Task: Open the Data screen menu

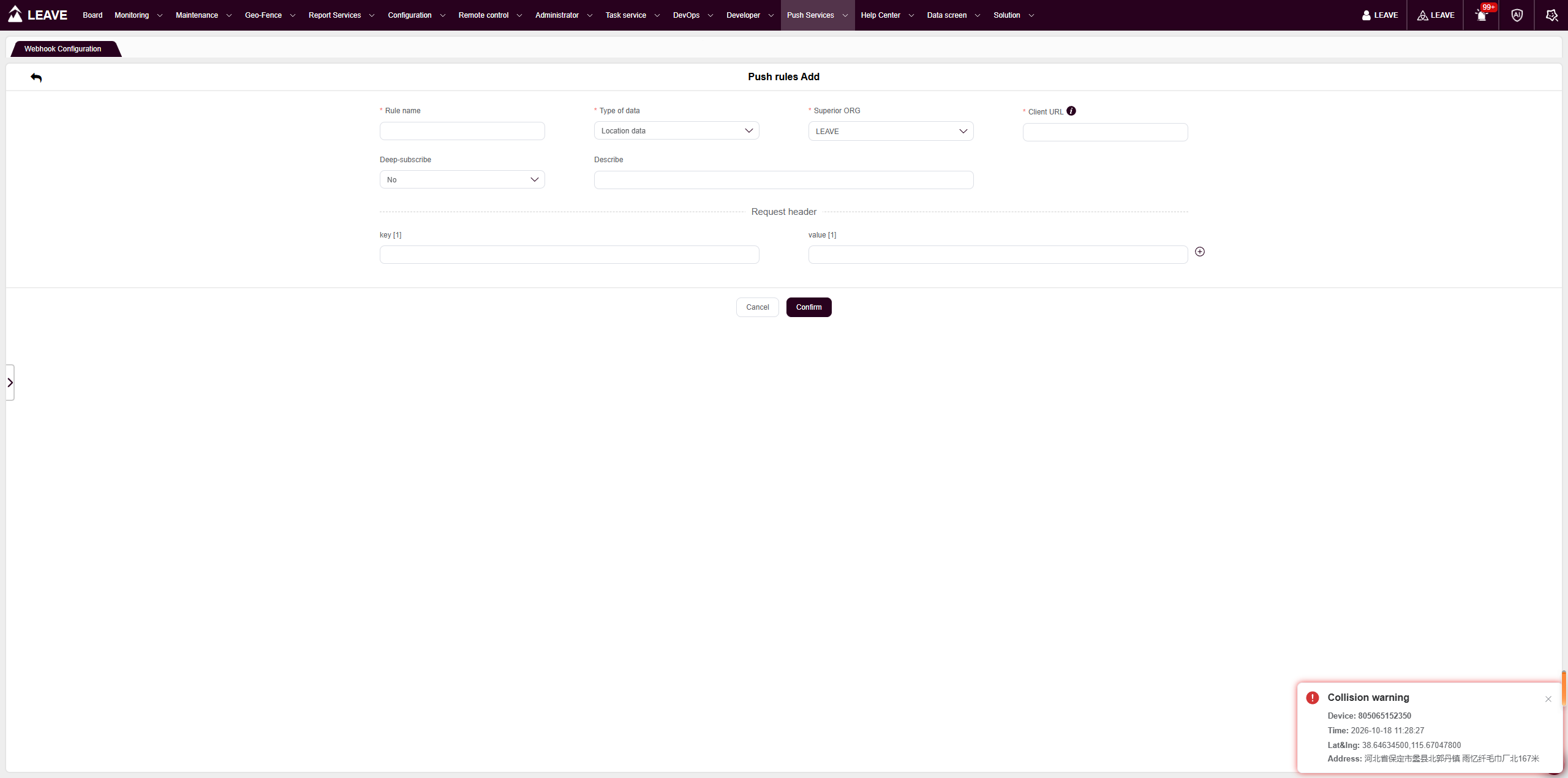Action: tap(953, 15)
